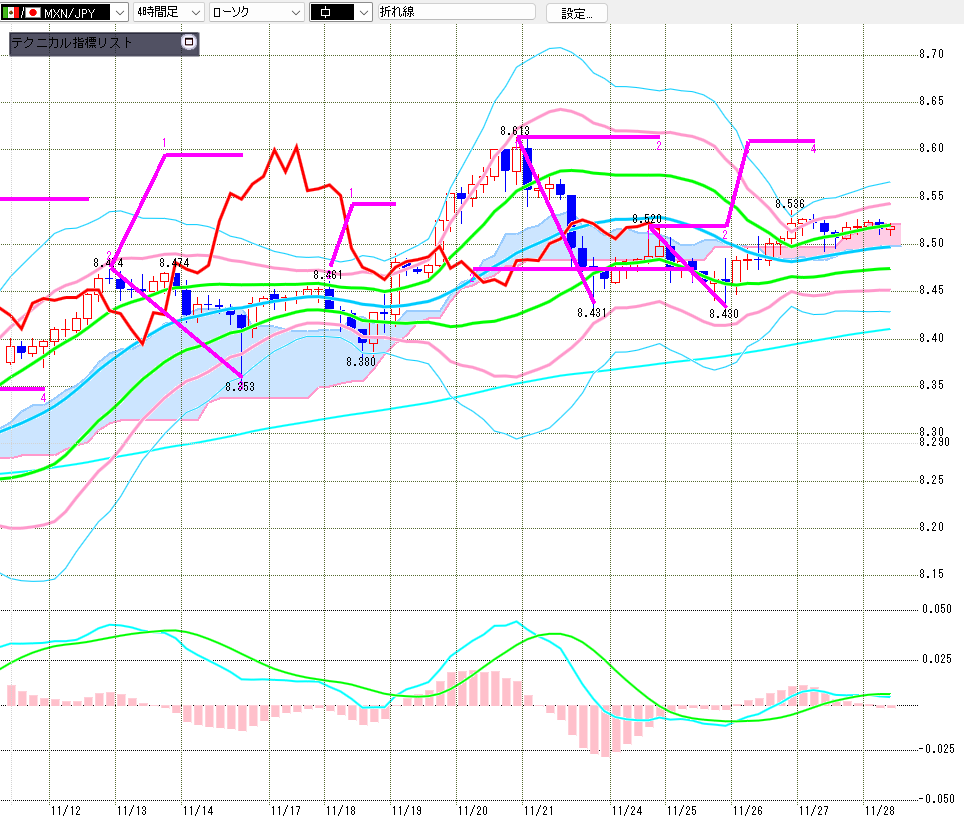Click the 8.613 peak price label

click(514, 131)
